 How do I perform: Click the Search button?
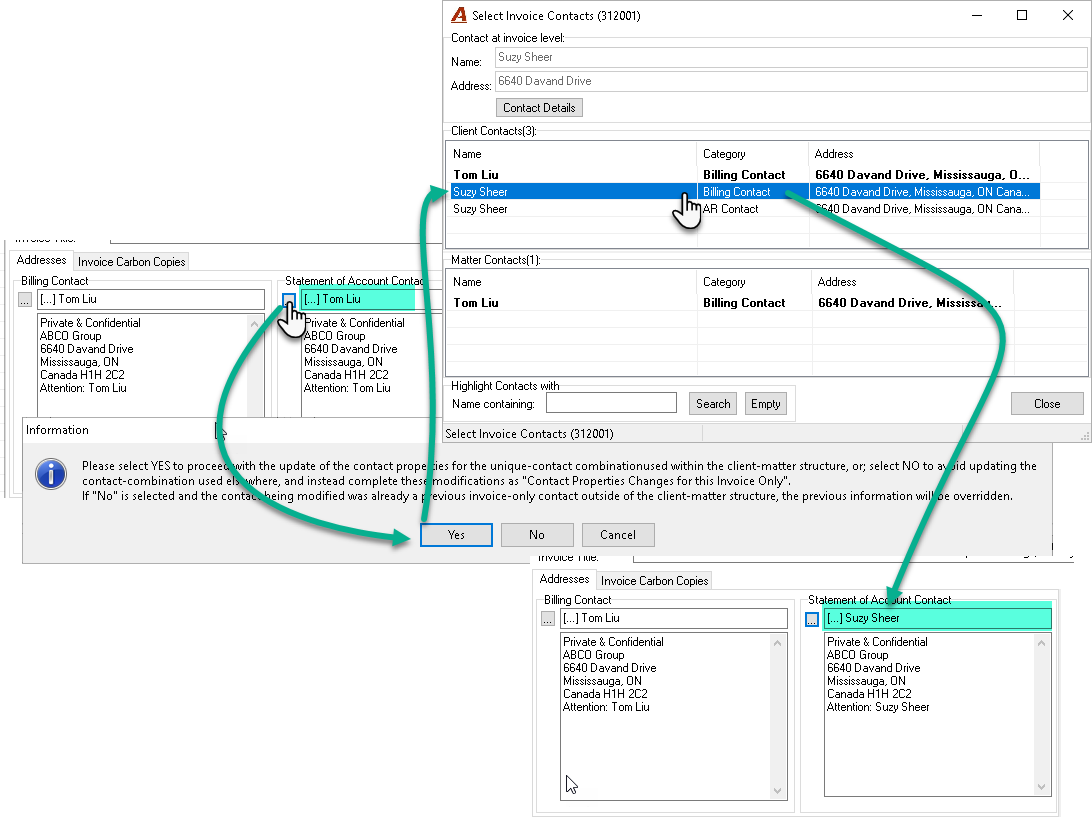[713, 404]
